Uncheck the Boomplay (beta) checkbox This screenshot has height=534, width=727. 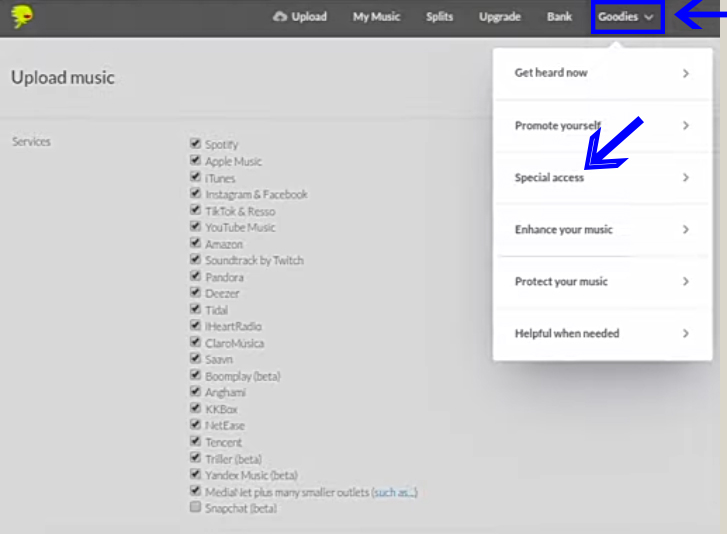click(195, 375)
